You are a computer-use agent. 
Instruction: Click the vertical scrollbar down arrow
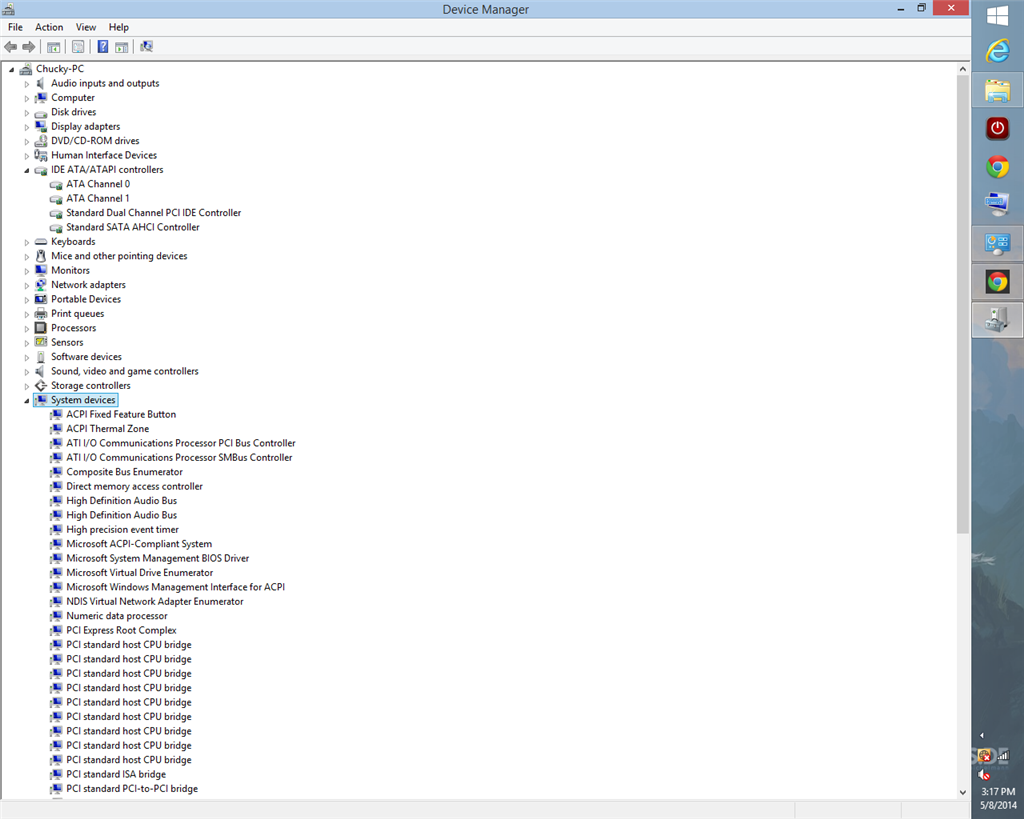pyautogui.click(x=963, y=792)
